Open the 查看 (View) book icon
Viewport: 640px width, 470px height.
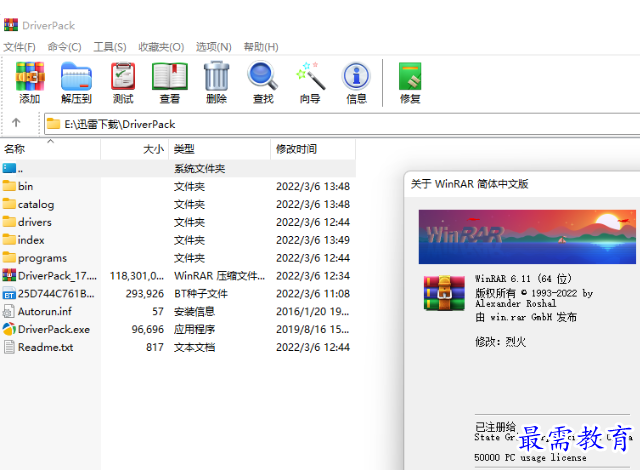pyautogui.click(x=169, y=77)
